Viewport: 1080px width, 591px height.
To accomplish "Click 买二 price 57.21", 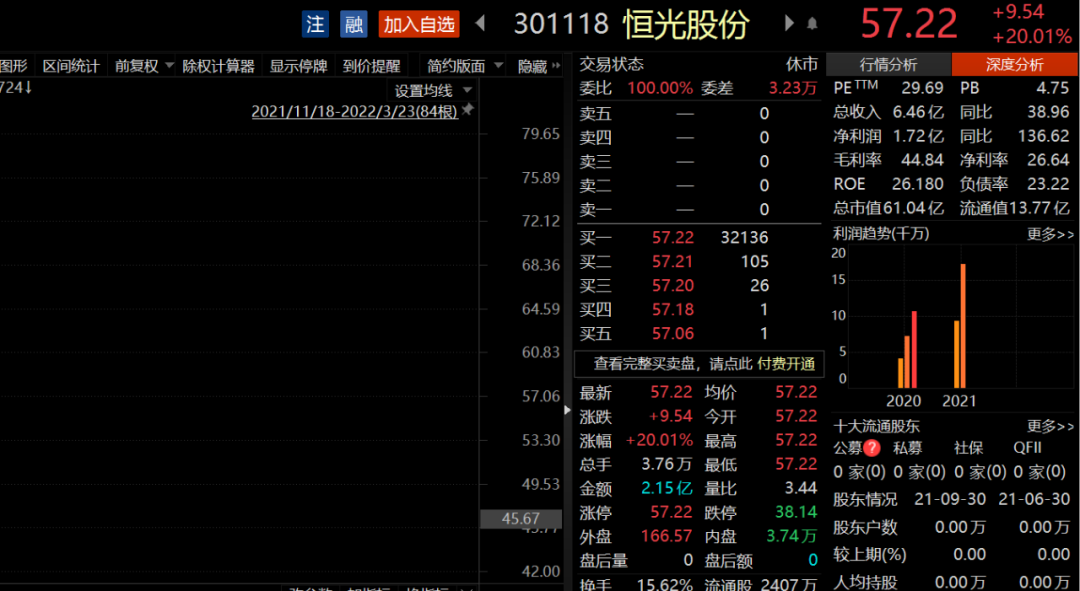I will click(x=673, y=262).
